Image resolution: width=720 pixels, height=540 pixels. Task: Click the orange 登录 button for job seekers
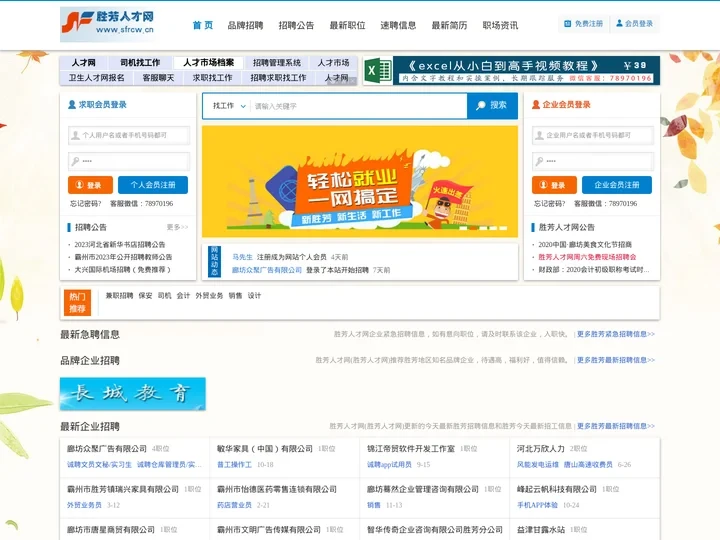90,185
